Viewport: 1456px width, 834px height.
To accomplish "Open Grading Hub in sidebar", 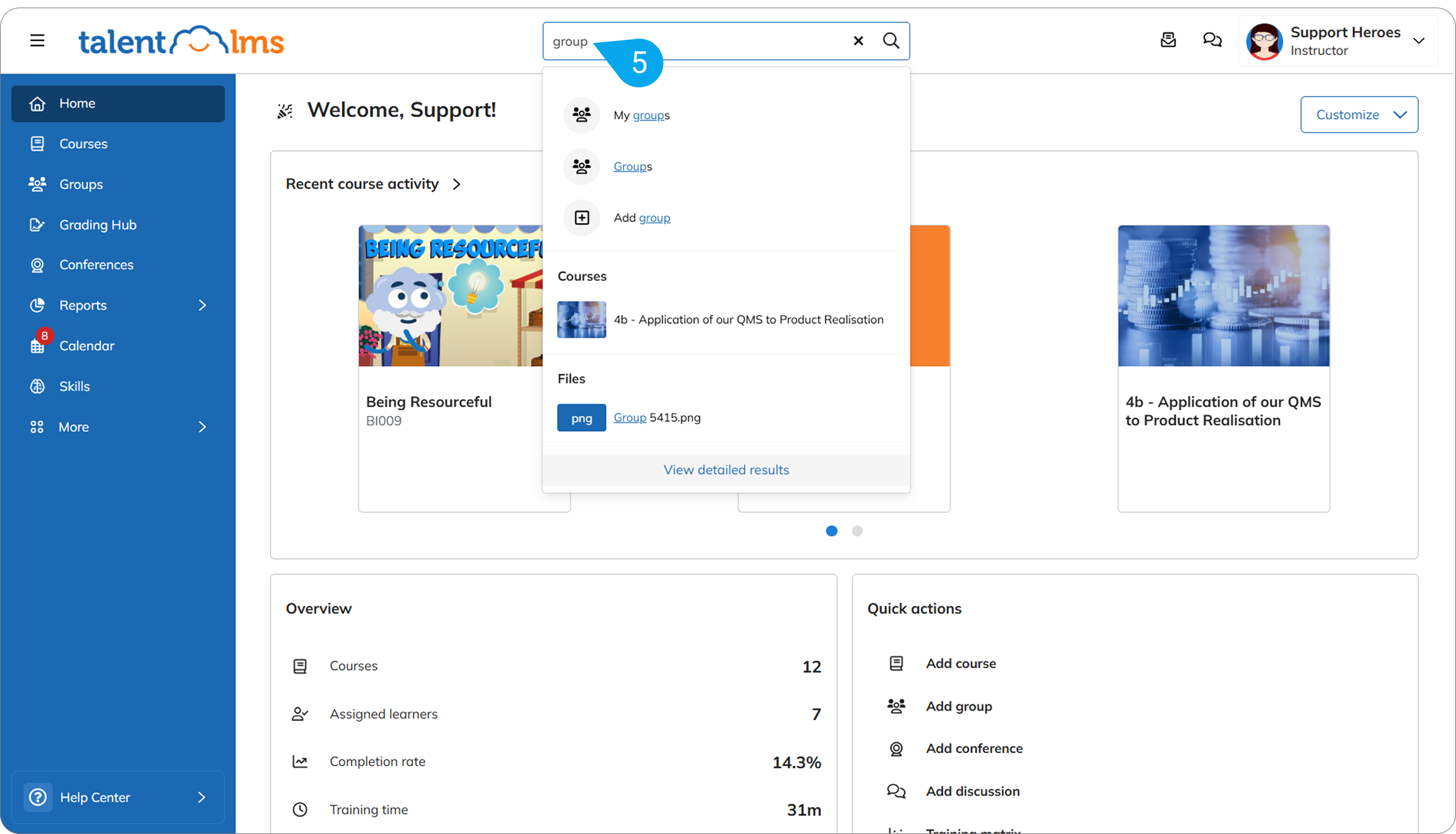I will (118, 224).
